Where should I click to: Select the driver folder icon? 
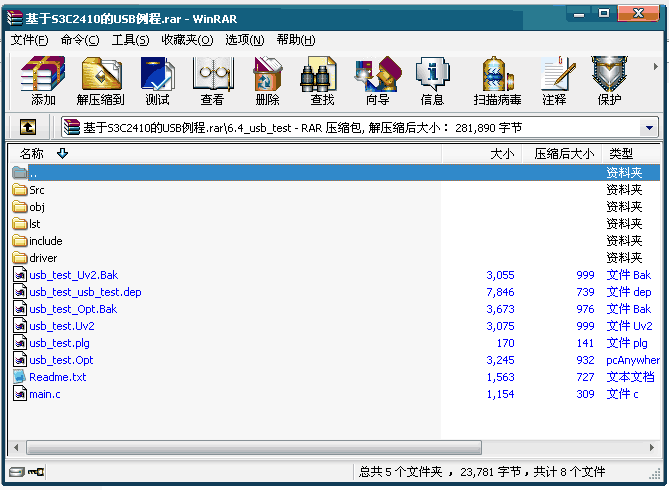tap(20, 258)
